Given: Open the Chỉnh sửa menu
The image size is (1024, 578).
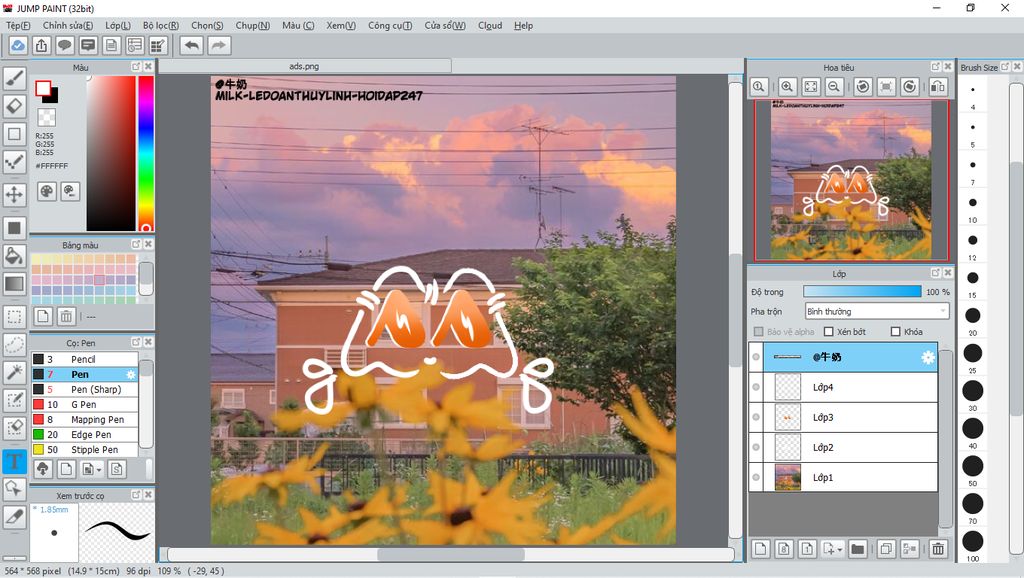Looking at the screenshot, I should coord(67,25).
